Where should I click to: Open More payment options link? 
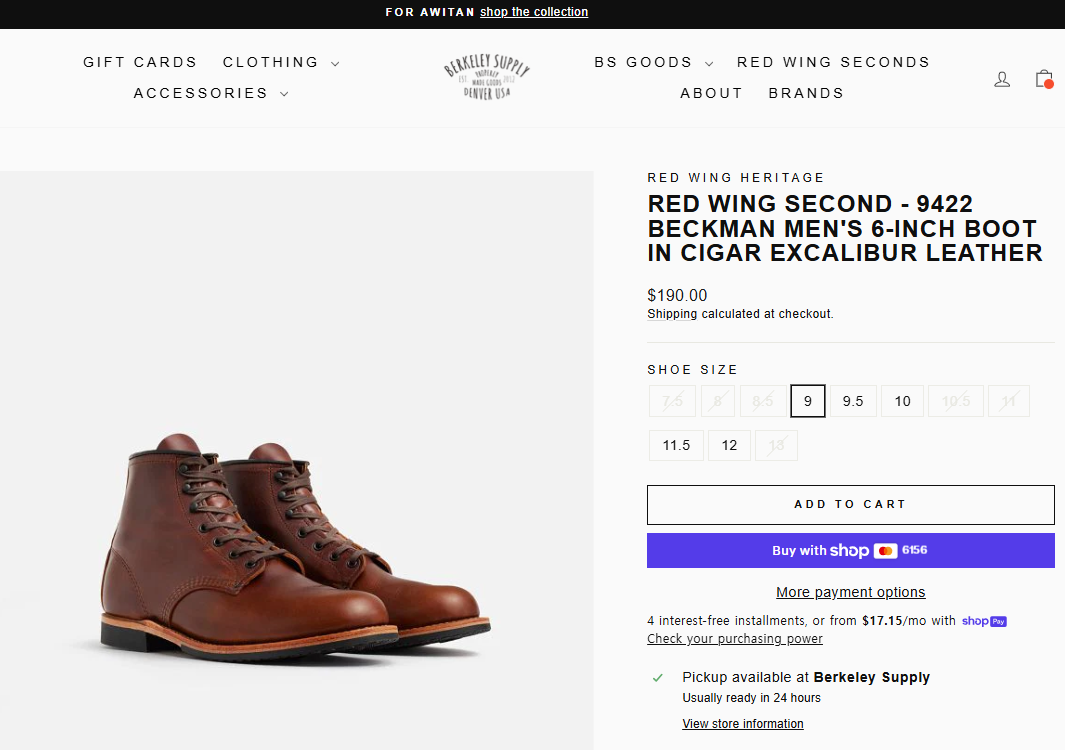click(x=850, y=592)
